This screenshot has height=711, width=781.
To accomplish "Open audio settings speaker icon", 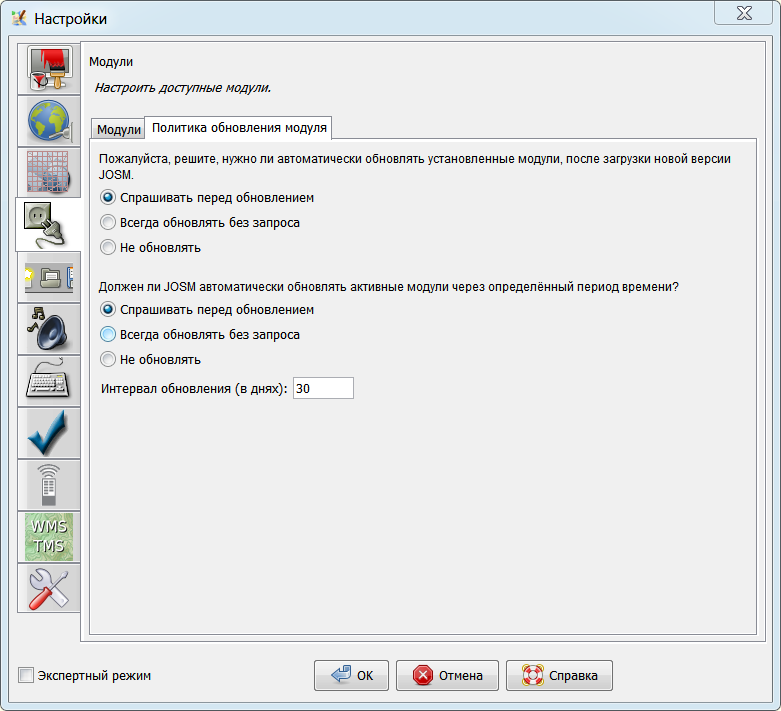I will click(48, 328).
